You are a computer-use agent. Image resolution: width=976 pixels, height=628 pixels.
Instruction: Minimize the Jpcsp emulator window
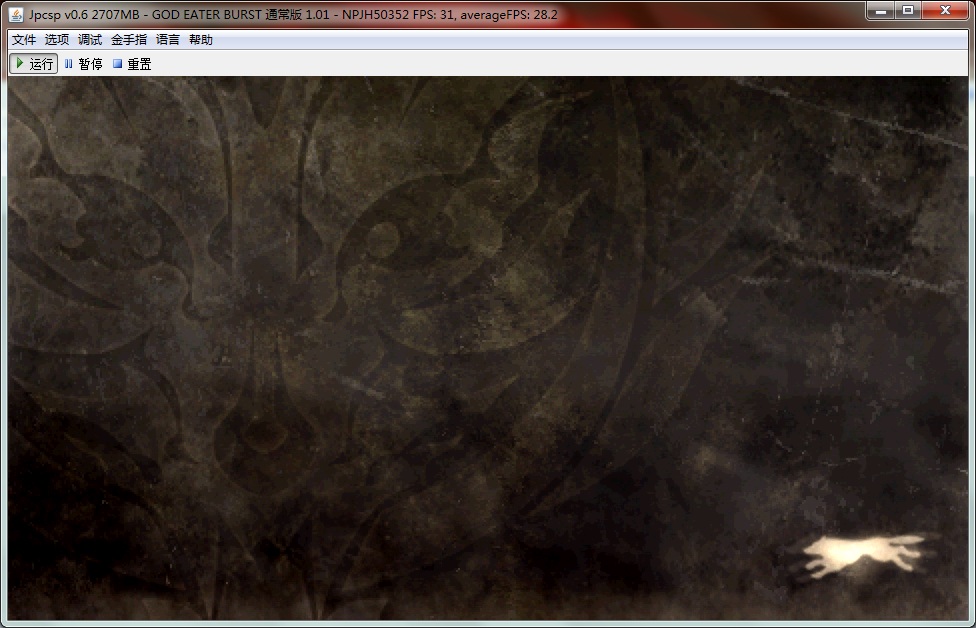(880, 11)
